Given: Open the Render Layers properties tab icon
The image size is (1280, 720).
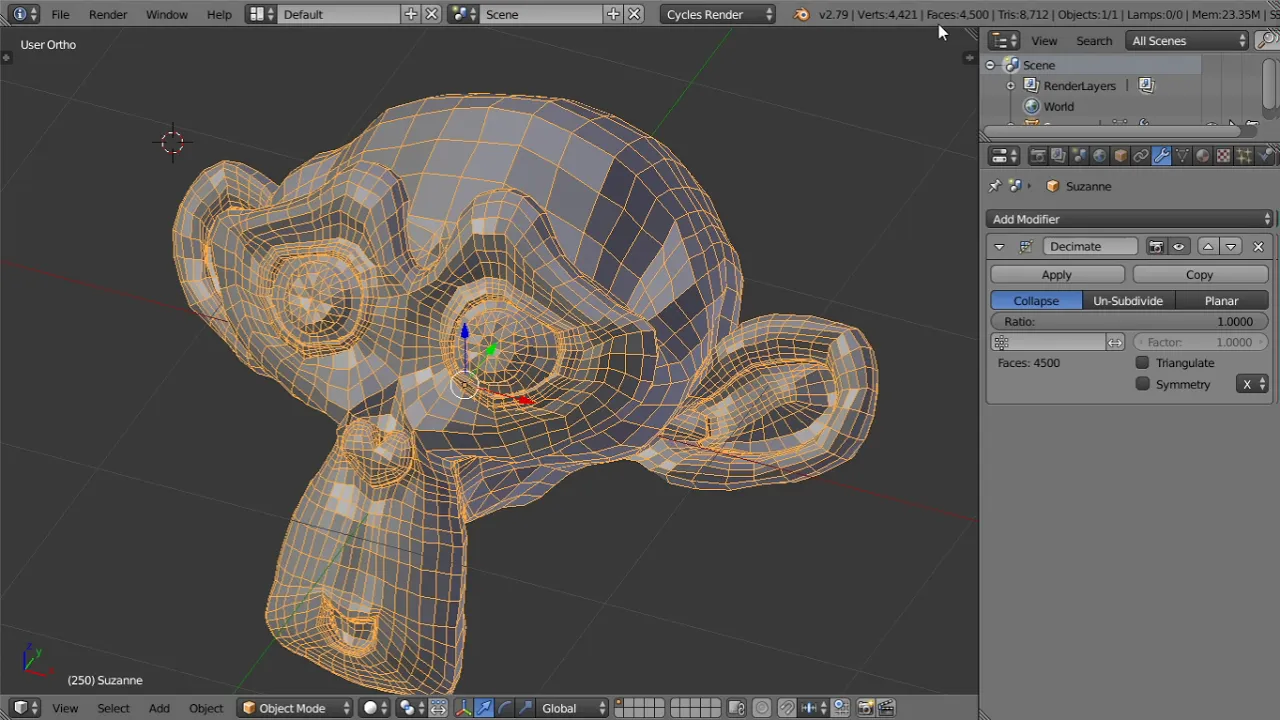Looking at the screenshot, I should (x=1058, y=156).
